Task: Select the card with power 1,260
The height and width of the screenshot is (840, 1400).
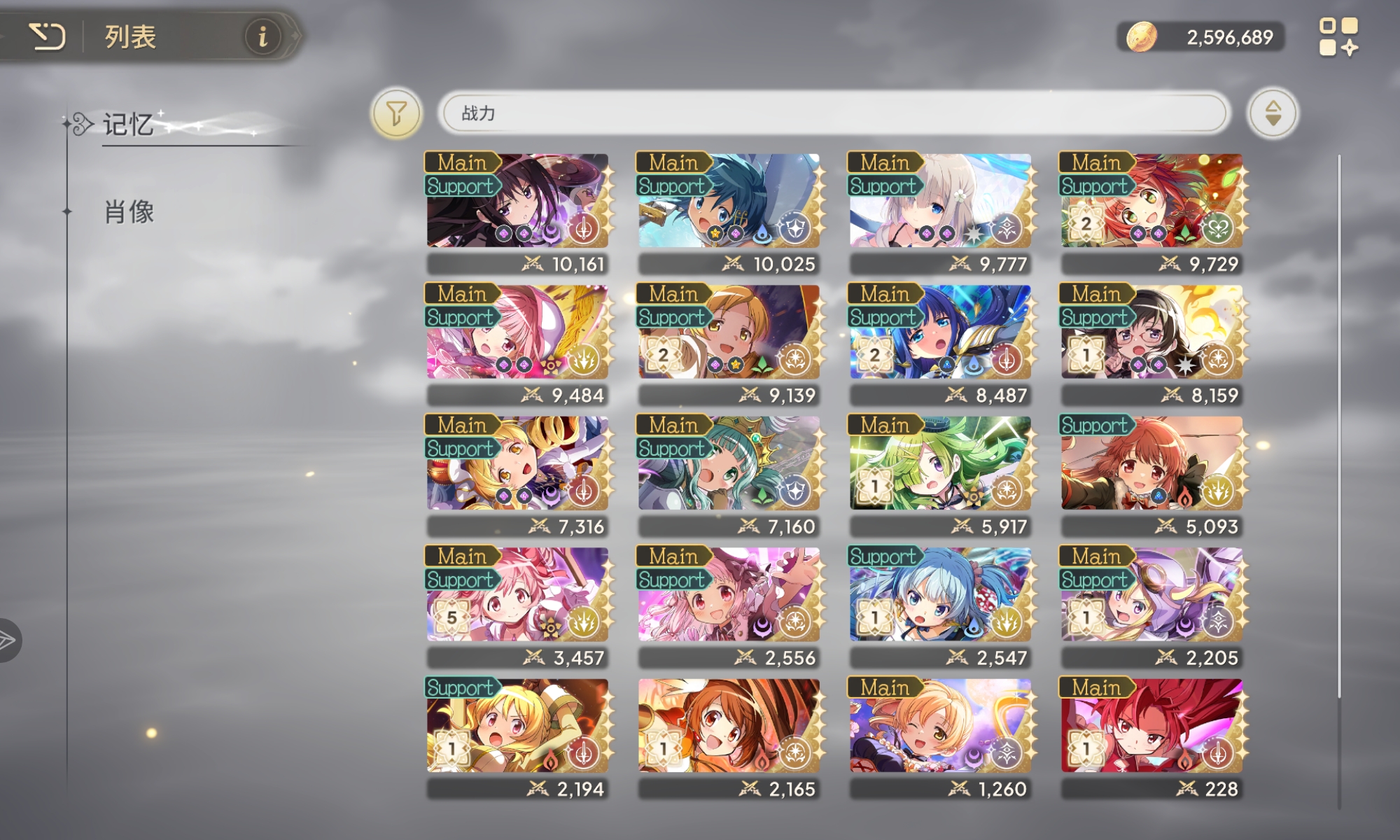Action: pyautogui.click(x=941, y=738)
